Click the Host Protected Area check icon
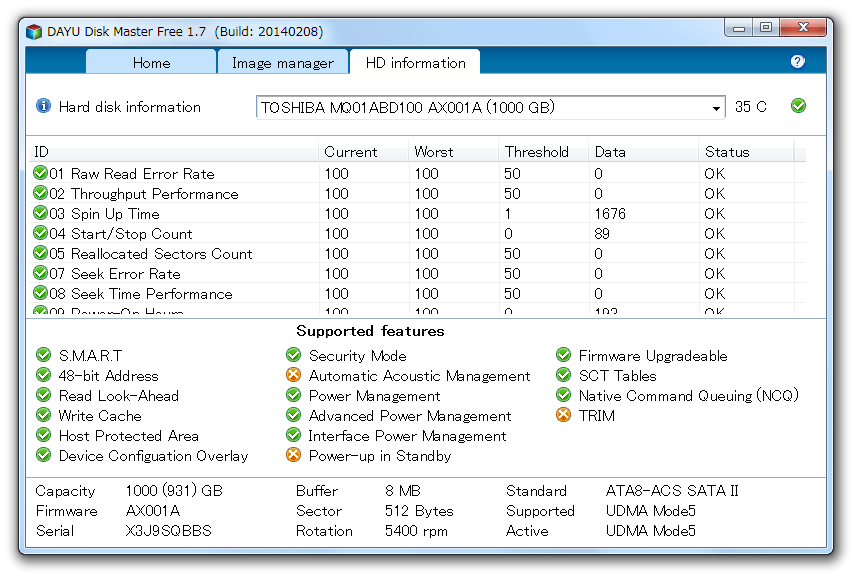The image size is (856, 578). click(43, 435)
